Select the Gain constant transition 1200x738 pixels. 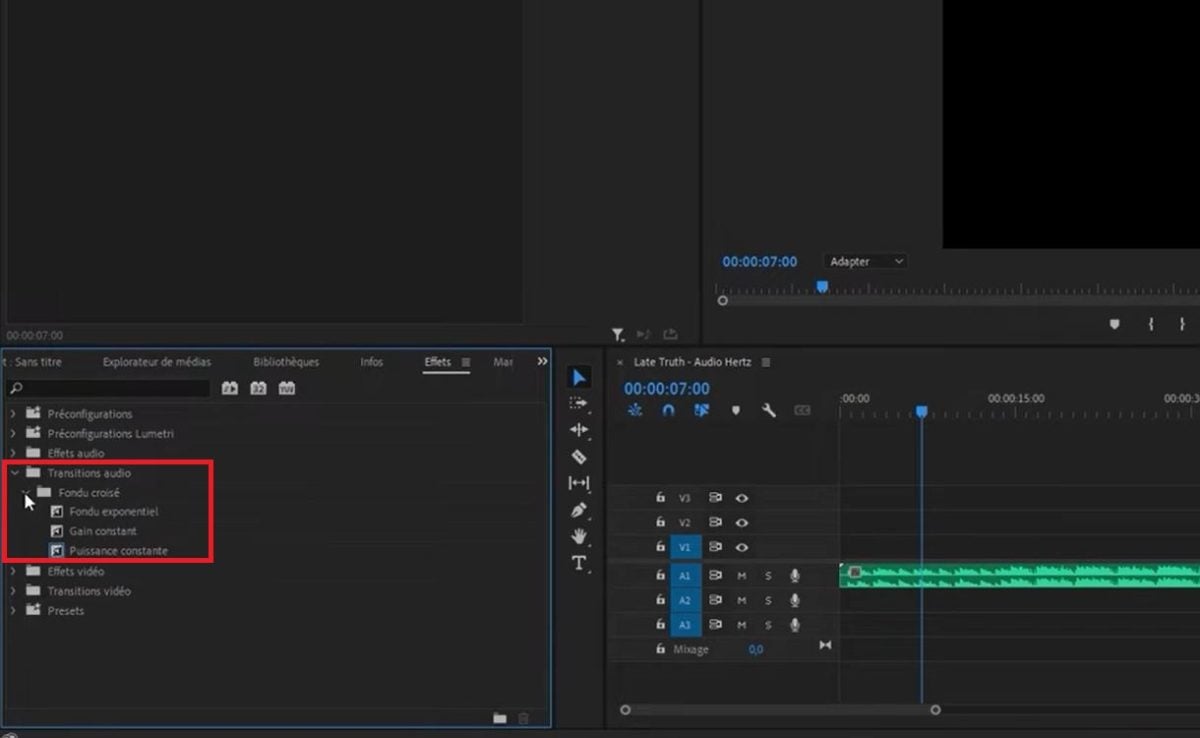point(103,531)
